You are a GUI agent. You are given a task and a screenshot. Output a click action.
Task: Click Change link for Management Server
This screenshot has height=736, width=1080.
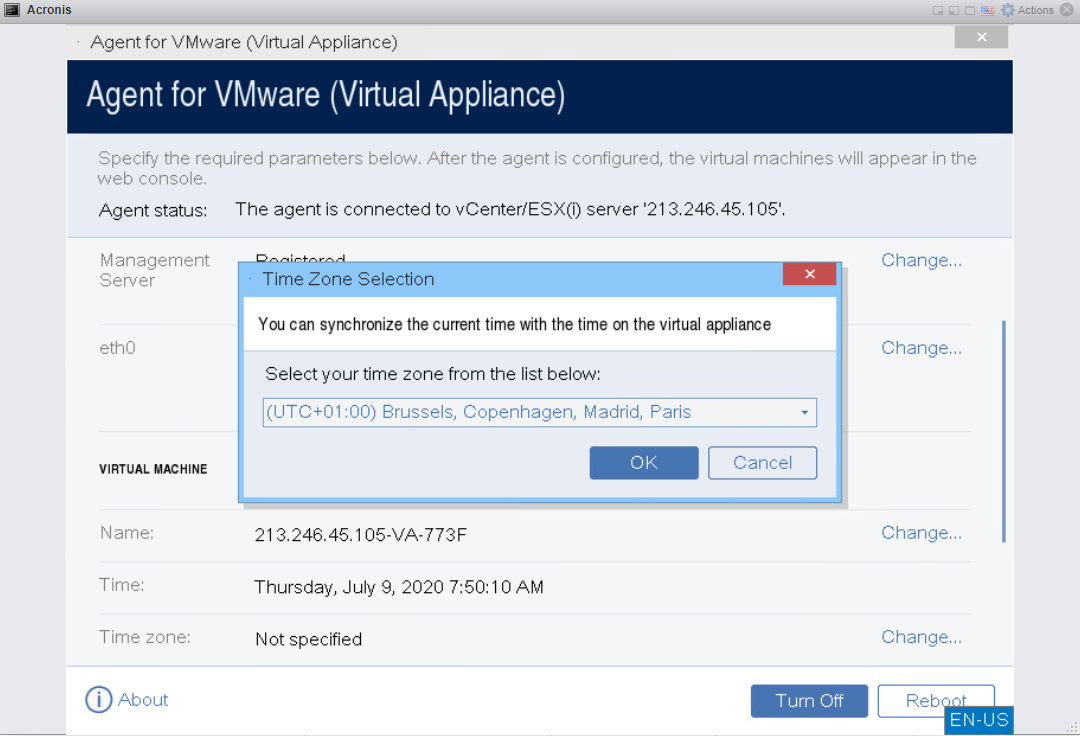tap(921, 260)
